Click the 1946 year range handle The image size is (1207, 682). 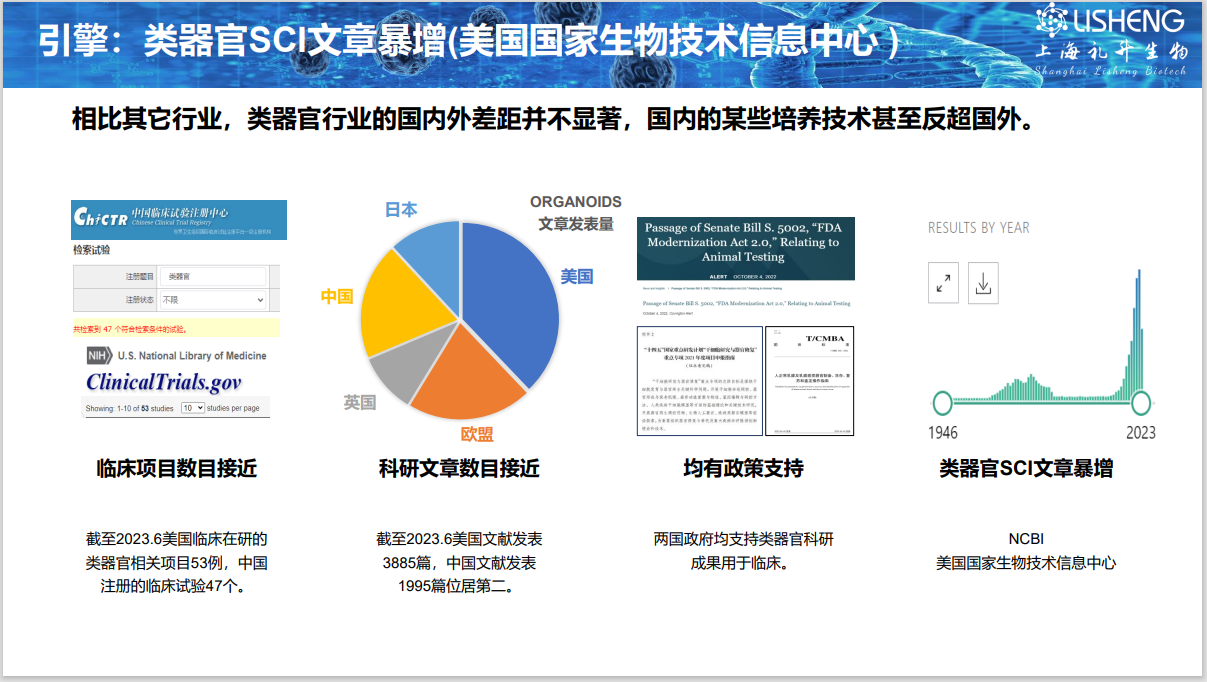941,404
